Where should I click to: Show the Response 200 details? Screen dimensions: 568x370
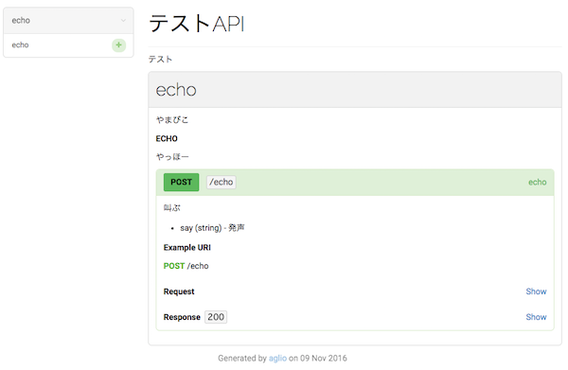coord(536,317)
